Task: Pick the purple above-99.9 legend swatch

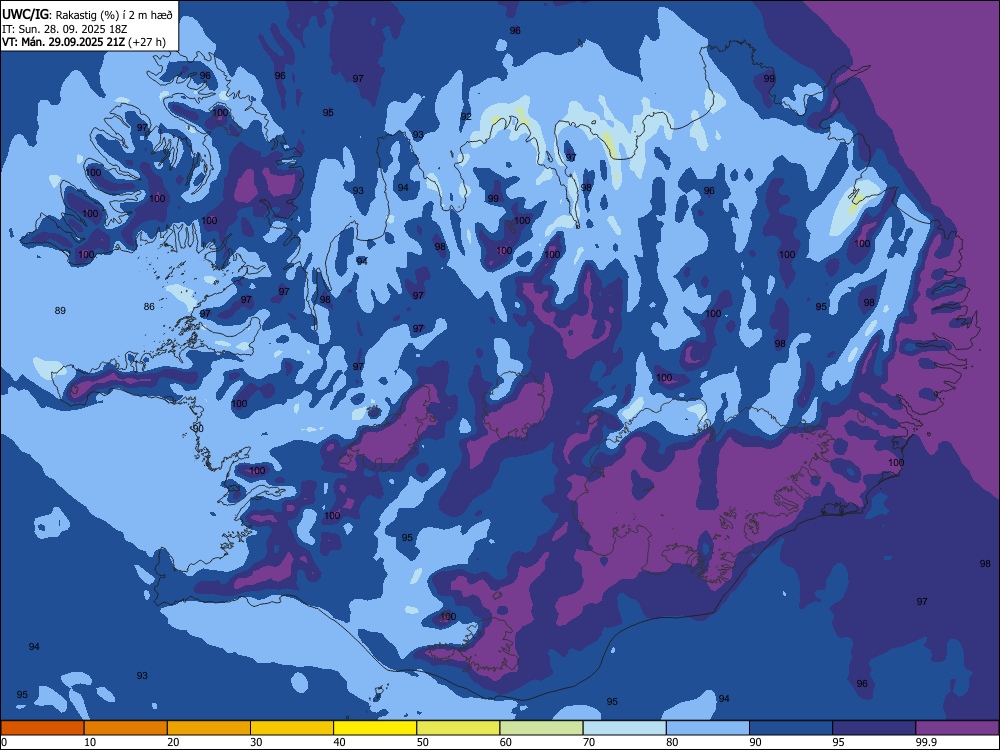Action: pos(957,728)
